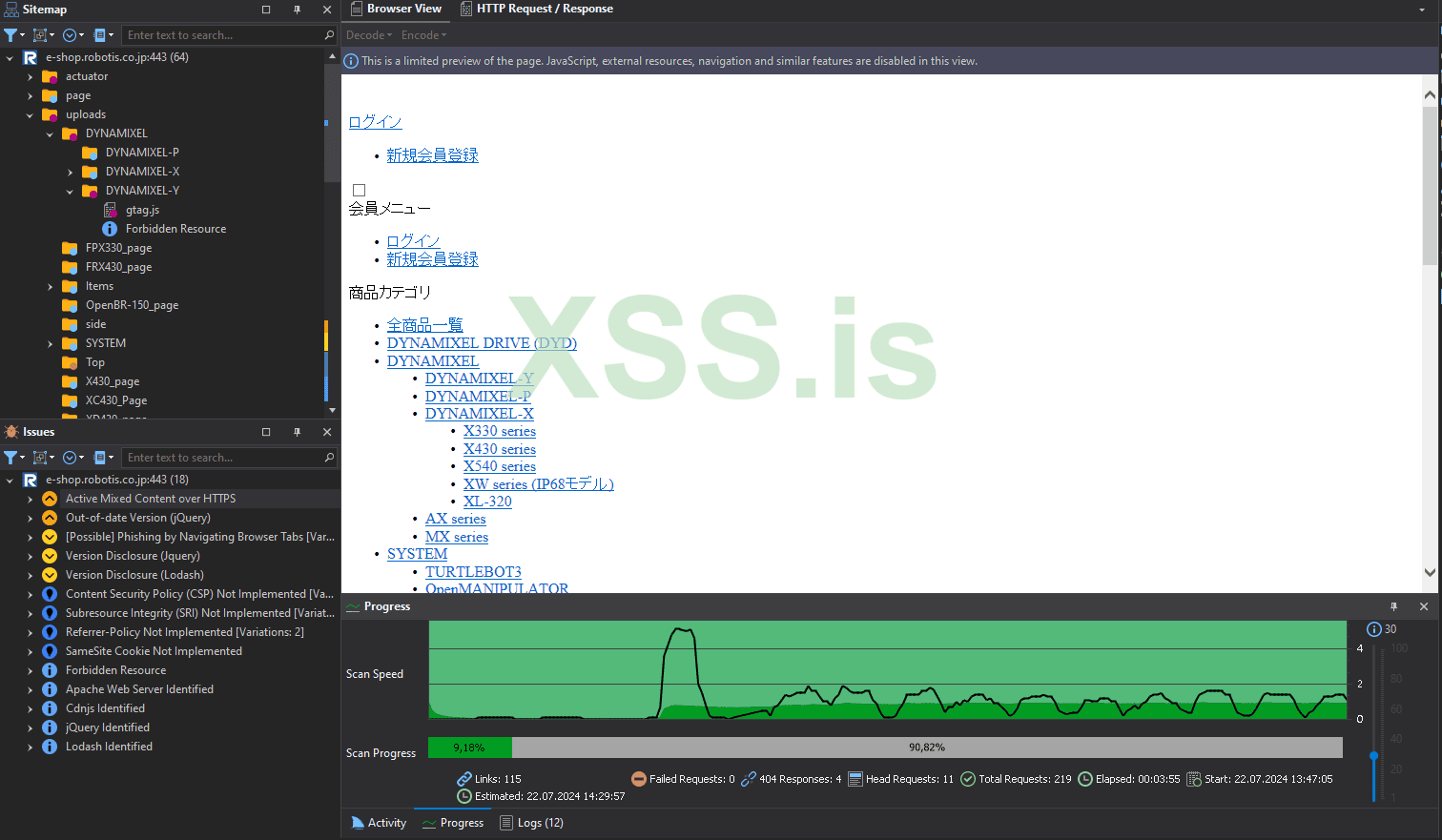1442x840 pixels.
Task: Open the Sitemap panel filter icon
Action: 10,35
